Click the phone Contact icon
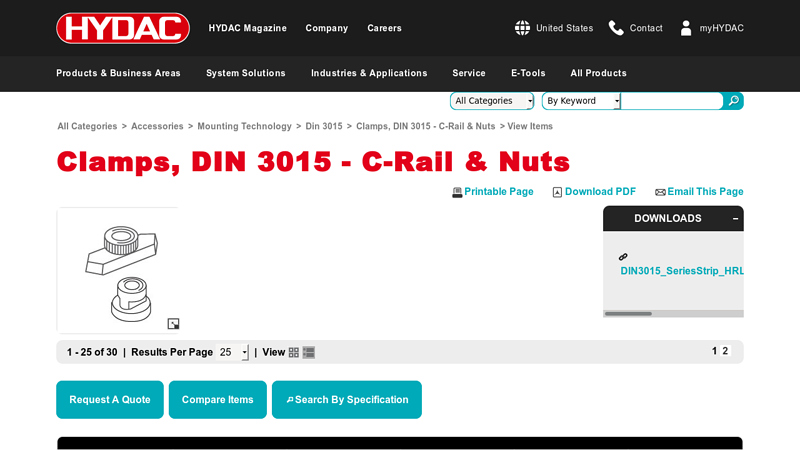 (x=616, y=28)
